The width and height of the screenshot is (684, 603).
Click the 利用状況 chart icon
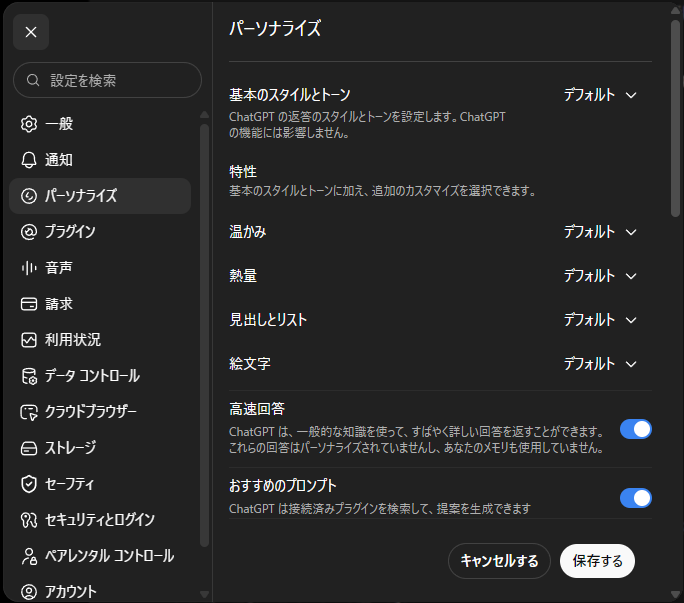coord(29,340)
